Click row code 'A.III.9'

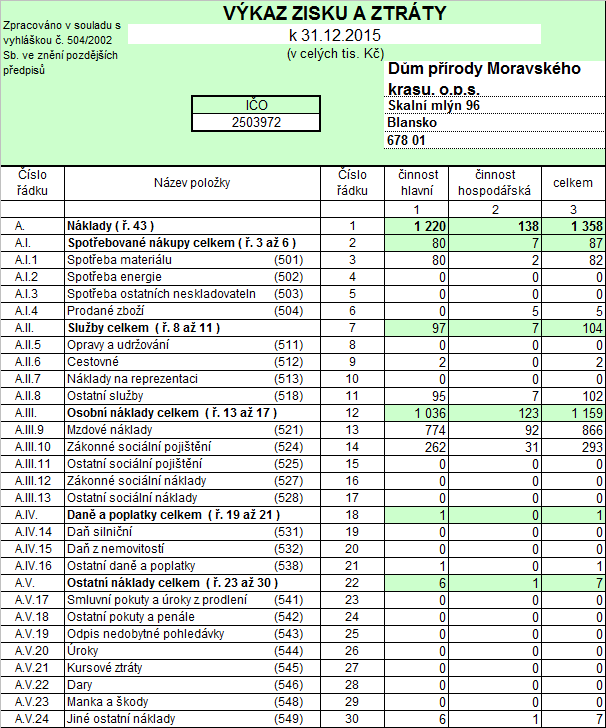point(29,430)
